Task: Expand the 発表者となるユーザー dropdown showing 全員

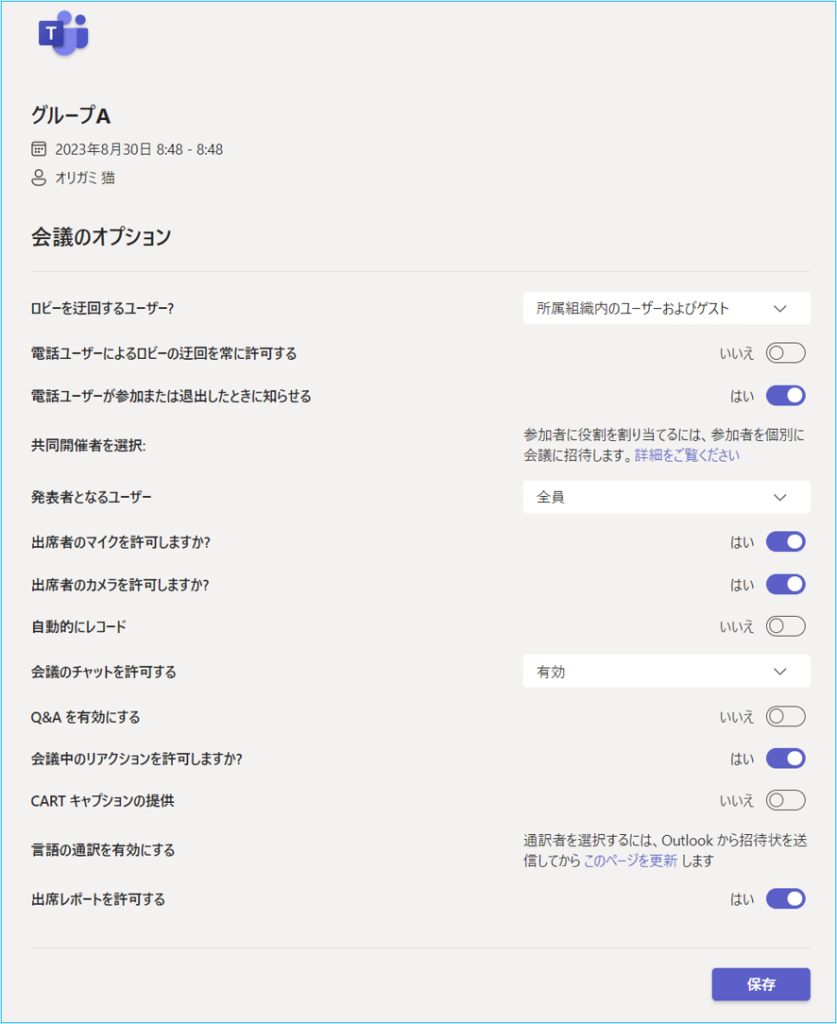Action: point(666,497)
